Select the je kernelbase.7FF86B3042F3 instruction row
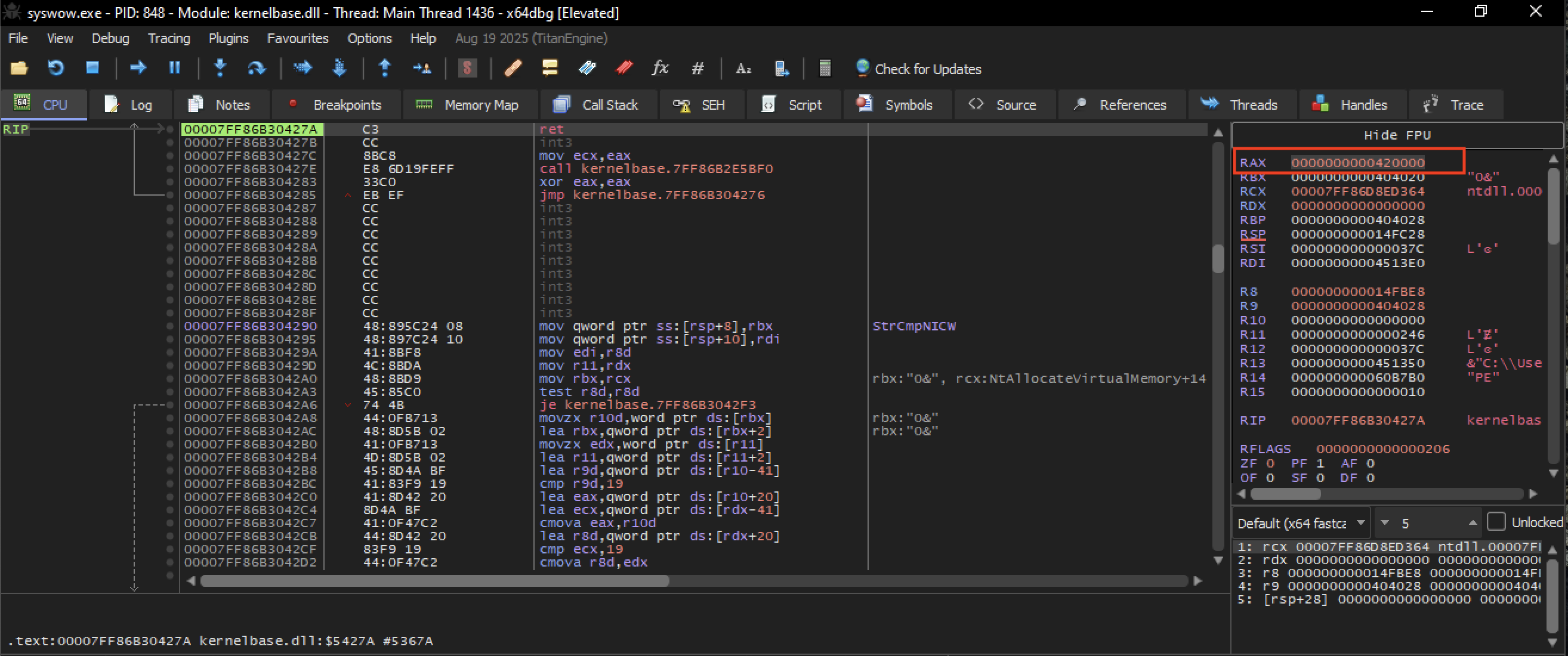The height and width of the screenshot is (656, 1568). 694,405
